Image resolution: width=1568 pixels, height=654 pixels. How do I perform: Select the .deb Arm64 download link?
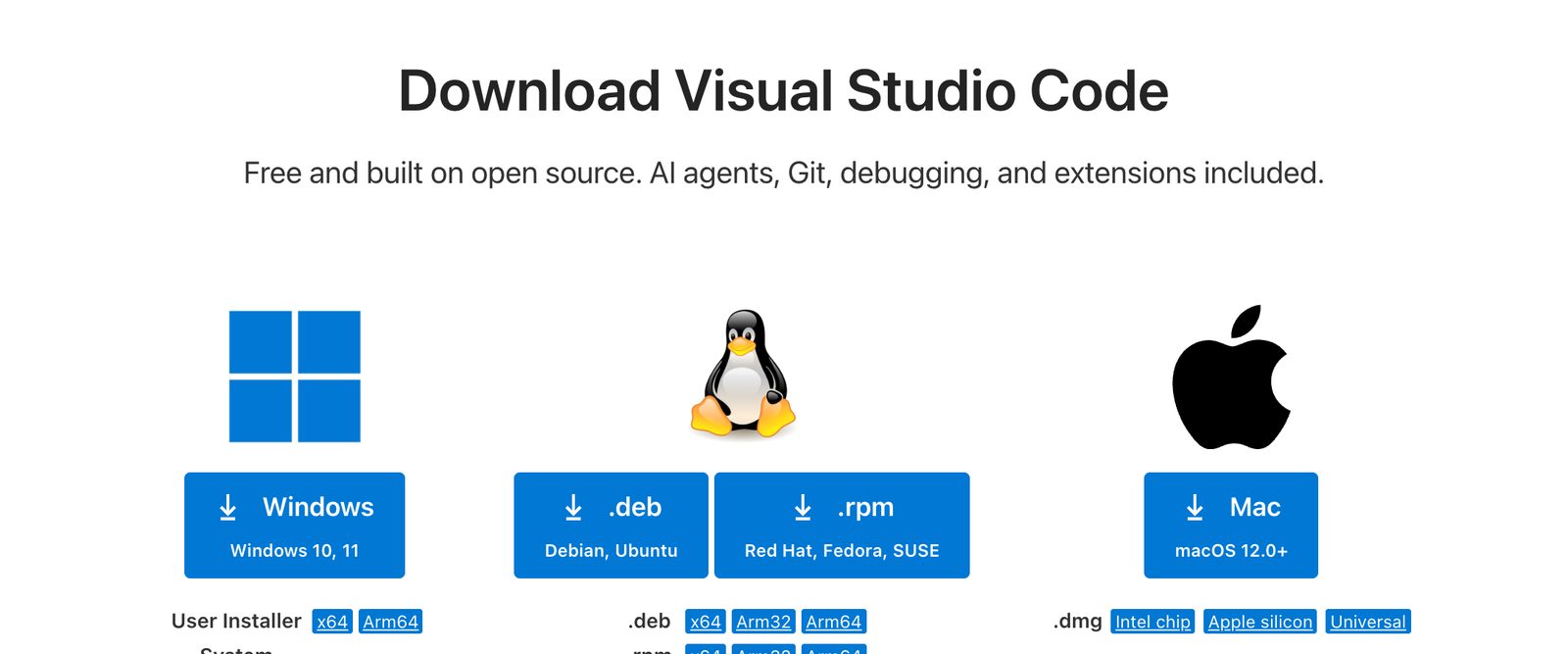834,622
